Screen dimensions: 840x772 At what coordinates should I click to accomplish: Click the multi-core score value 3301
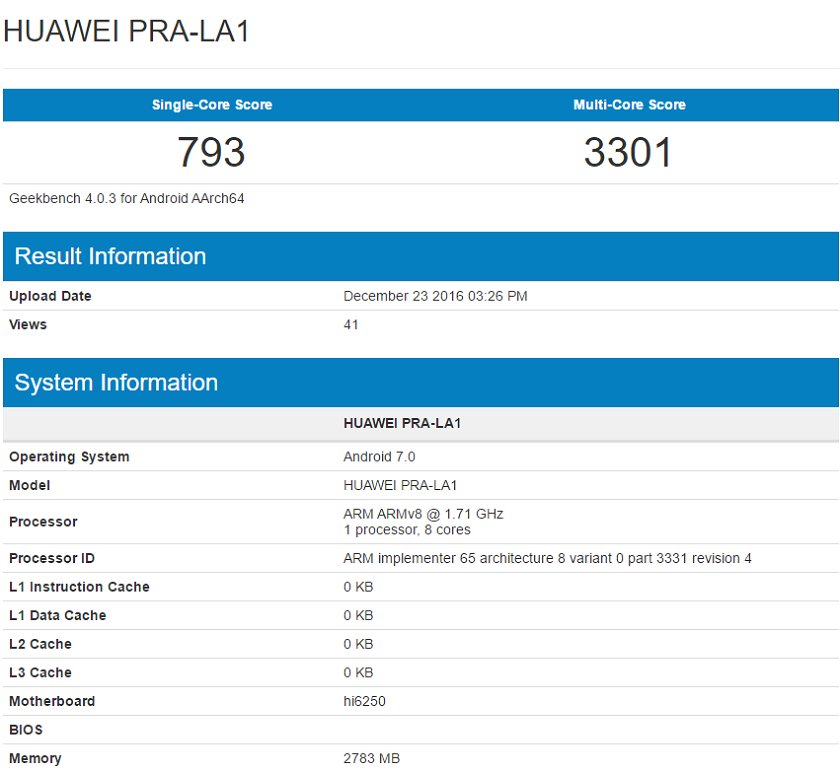pyautogui.click(x=628, y=152)
